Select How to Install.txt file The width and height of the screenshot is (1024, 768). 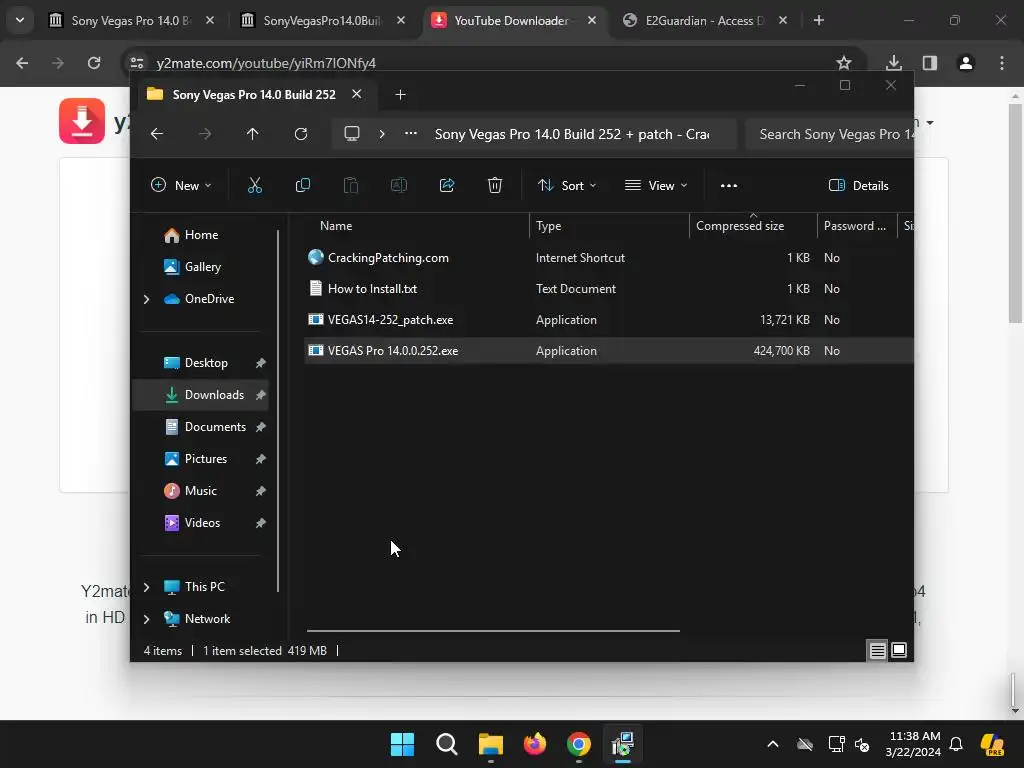coord(372,289)
